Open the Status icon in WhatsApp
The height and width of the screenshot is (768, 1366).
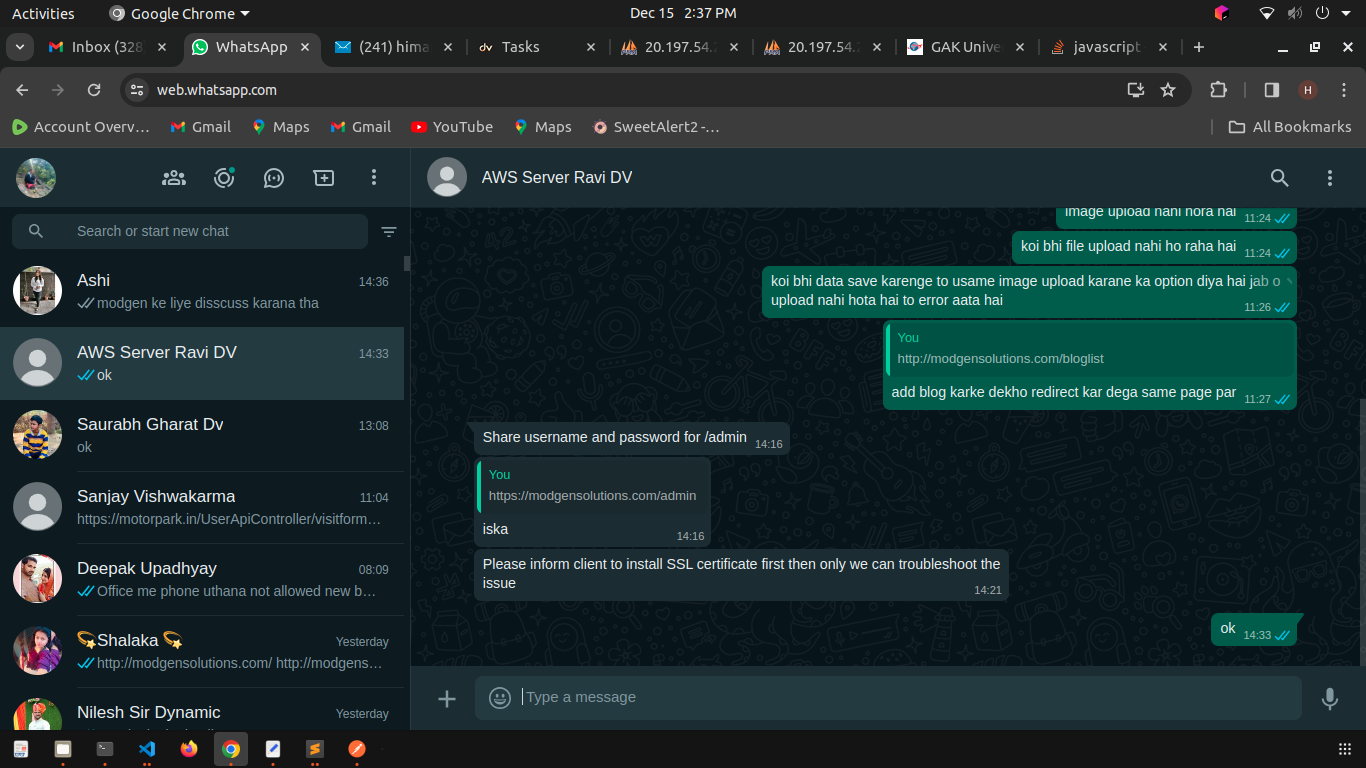[x=224, y=178]
